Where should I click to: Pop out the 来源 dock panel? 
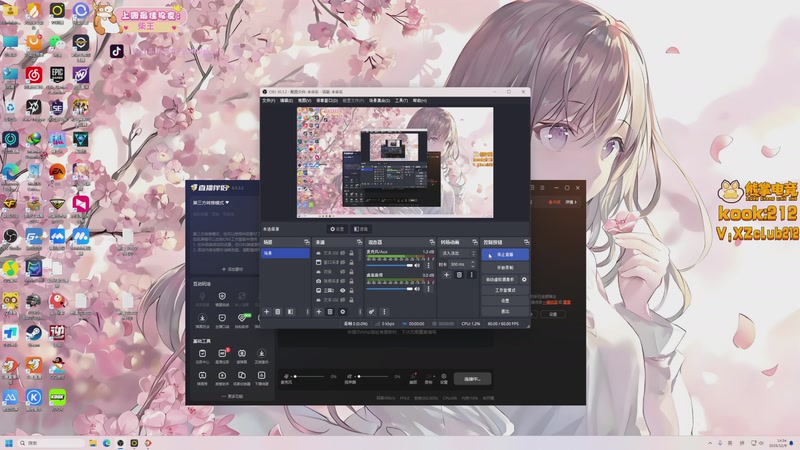(x=359, y=242)
